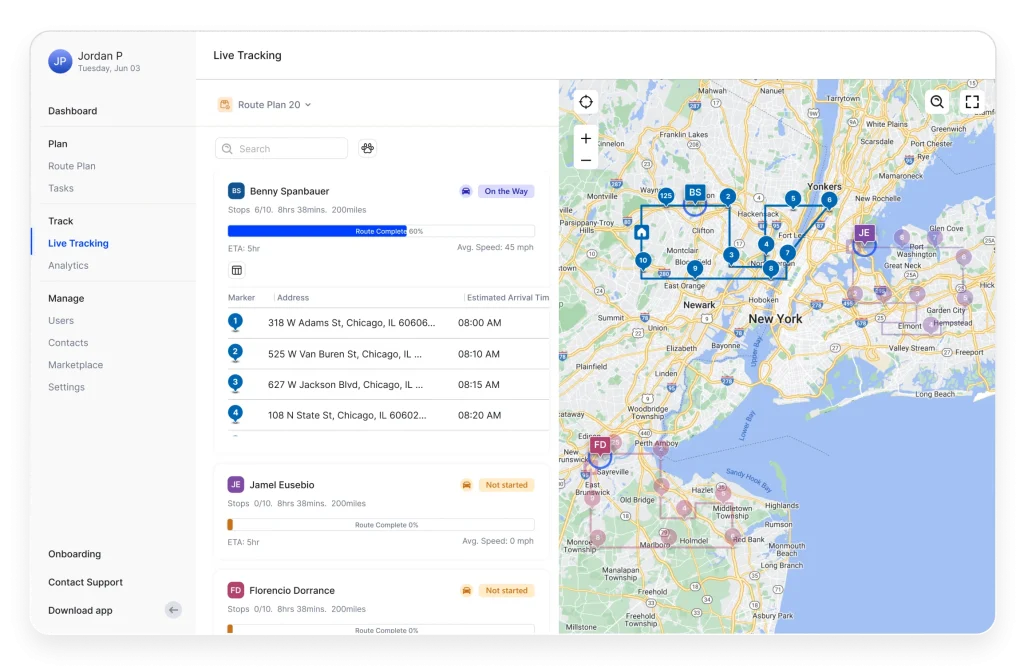Click Florencio Dorrance's Not started badge

[x=506, y=591]
